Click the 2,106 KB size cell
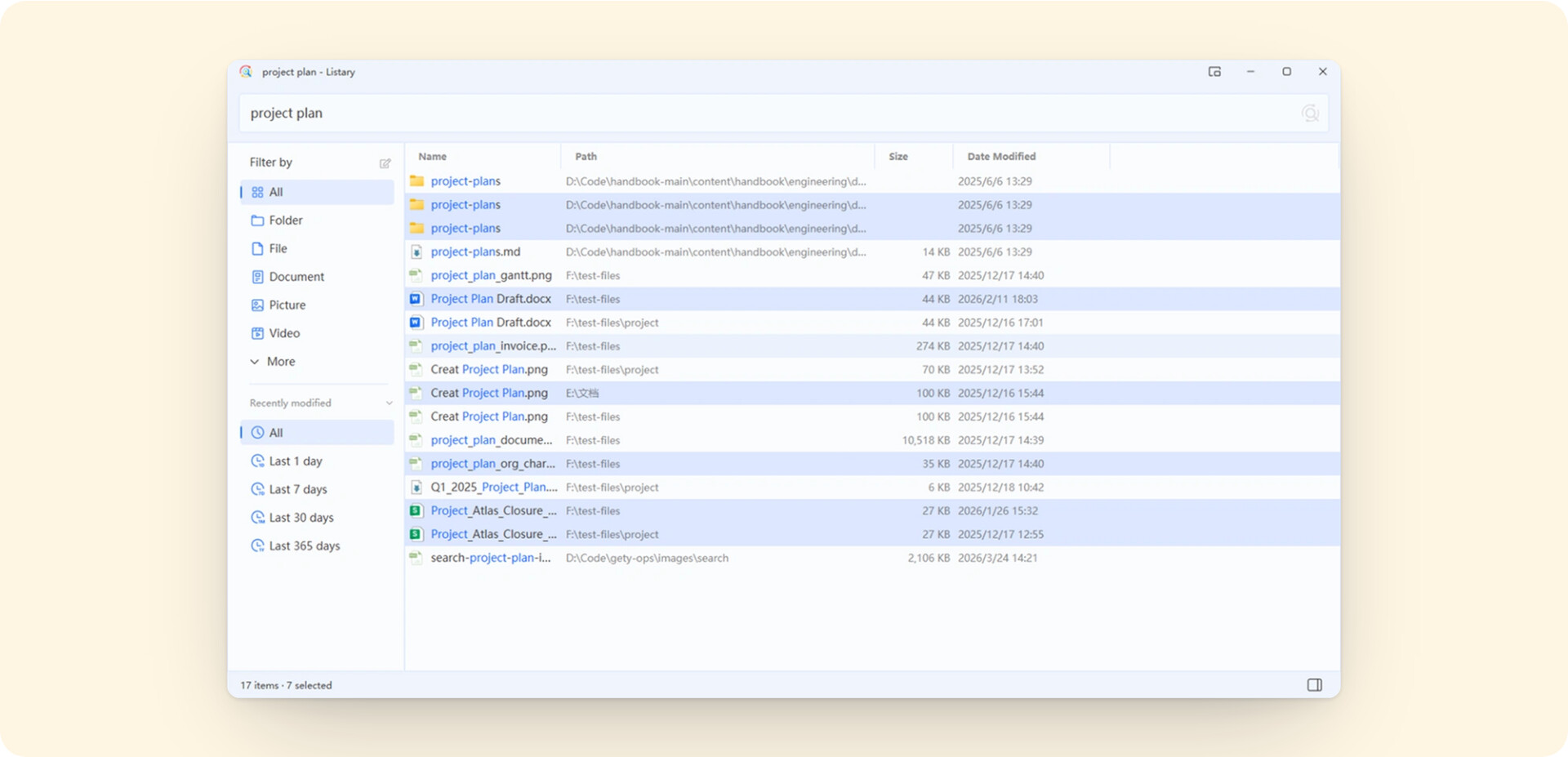 pos(929,559)
